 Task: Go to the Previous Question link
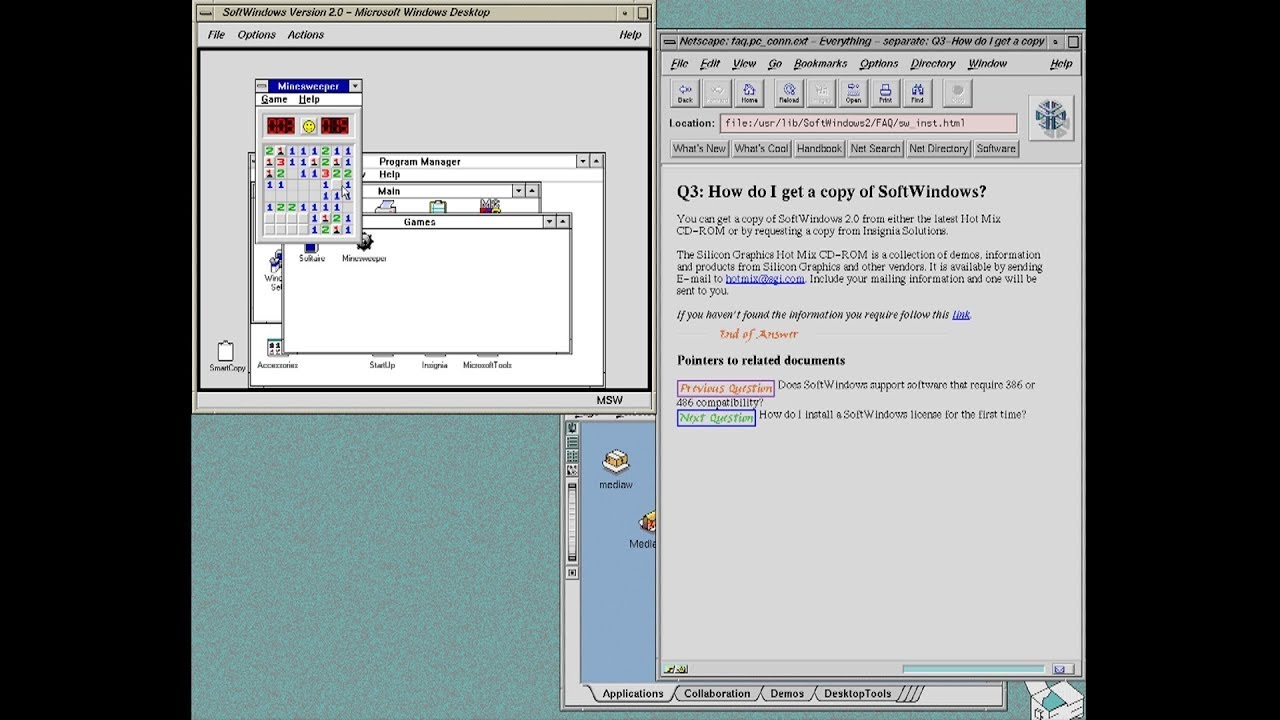click(x=726, y=388)
